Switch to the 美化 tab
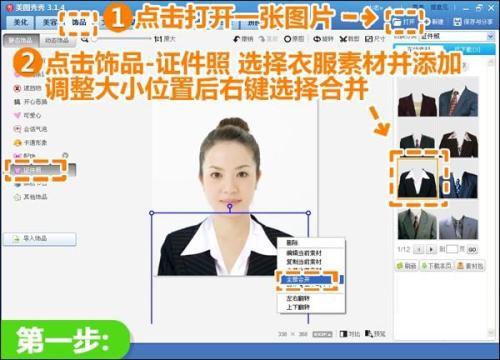 click(x=21, y=22)
